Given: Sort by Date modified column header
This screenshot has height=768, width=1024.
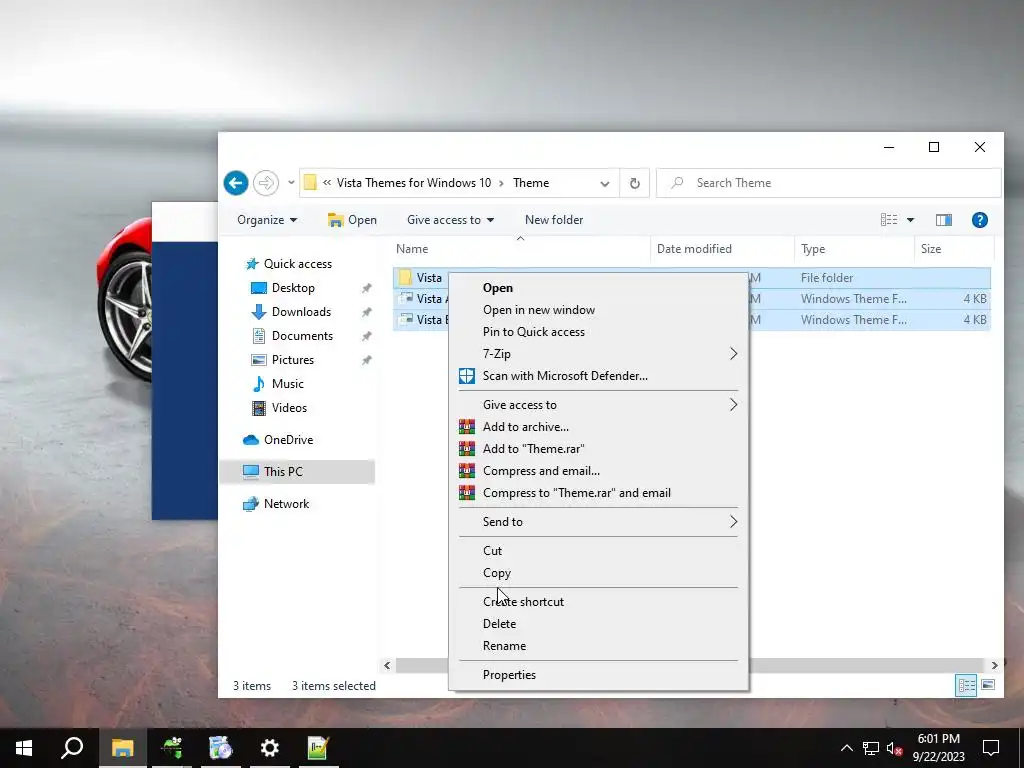Looking at the screenshot, I should pos(722,249).
